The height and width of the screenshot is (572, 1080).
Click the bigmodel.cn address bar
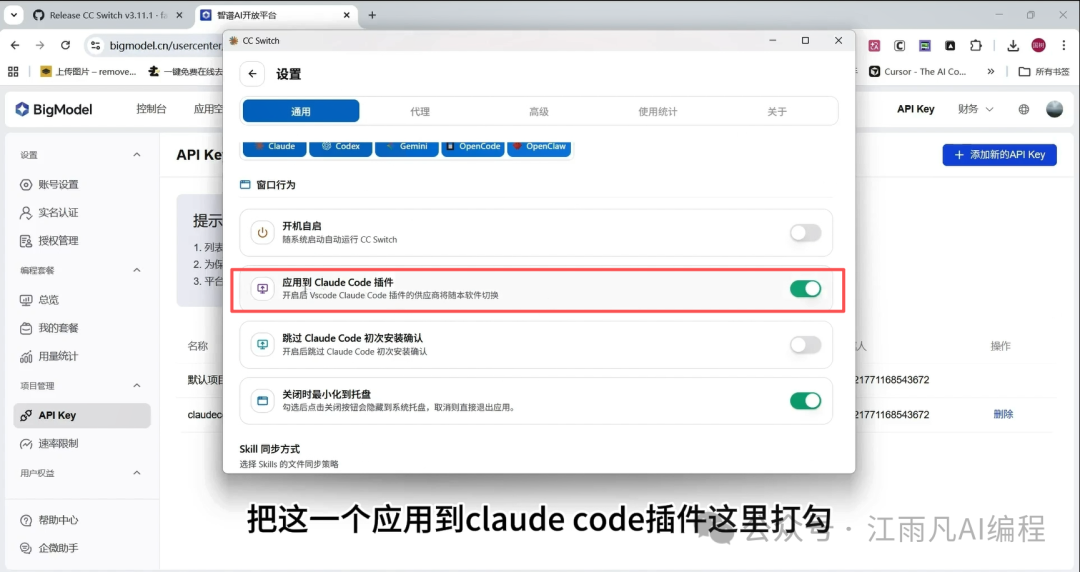coord(164,45)
